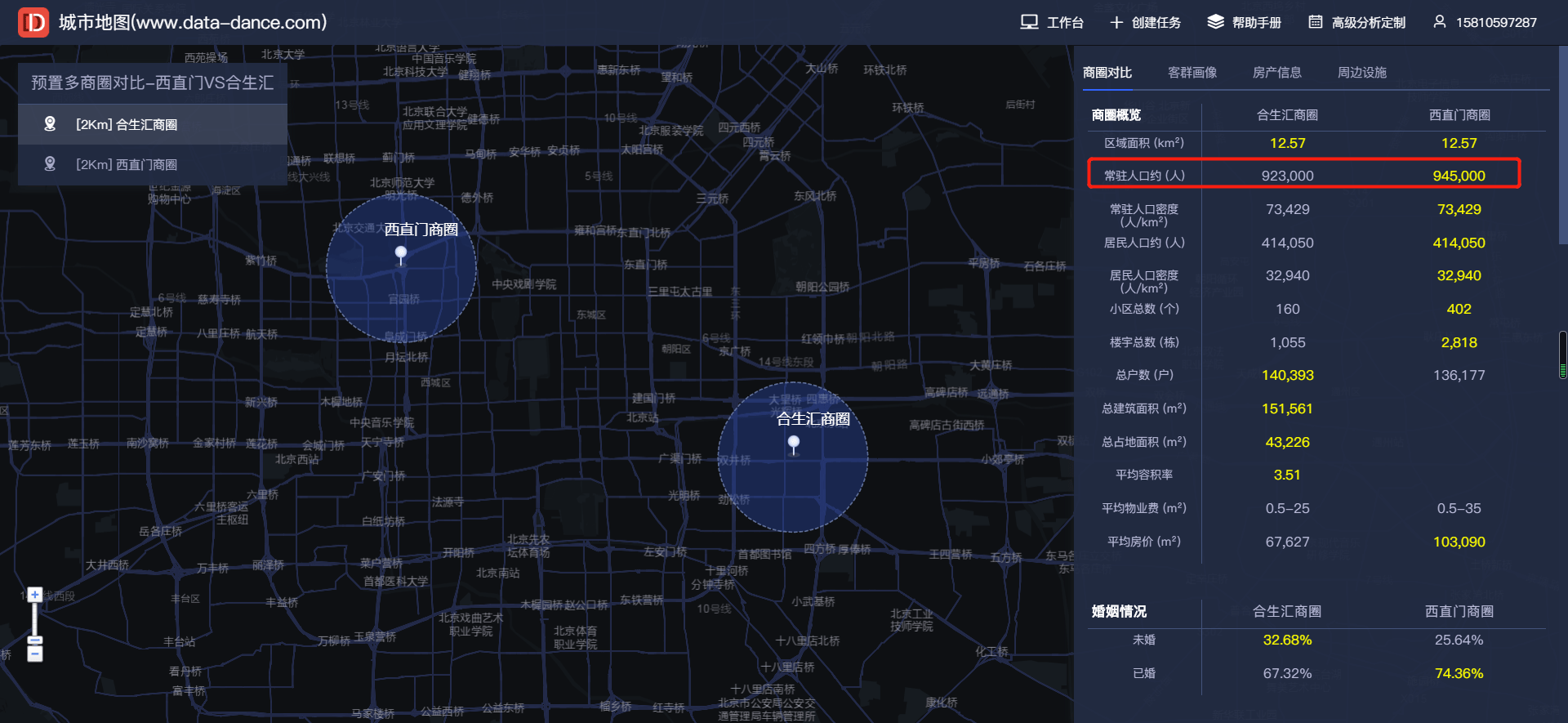The height and width of the screenshot is (723, 1568).
Task: Click the map marker in 合生汇商圈 circle
Action: coord(793,444)
